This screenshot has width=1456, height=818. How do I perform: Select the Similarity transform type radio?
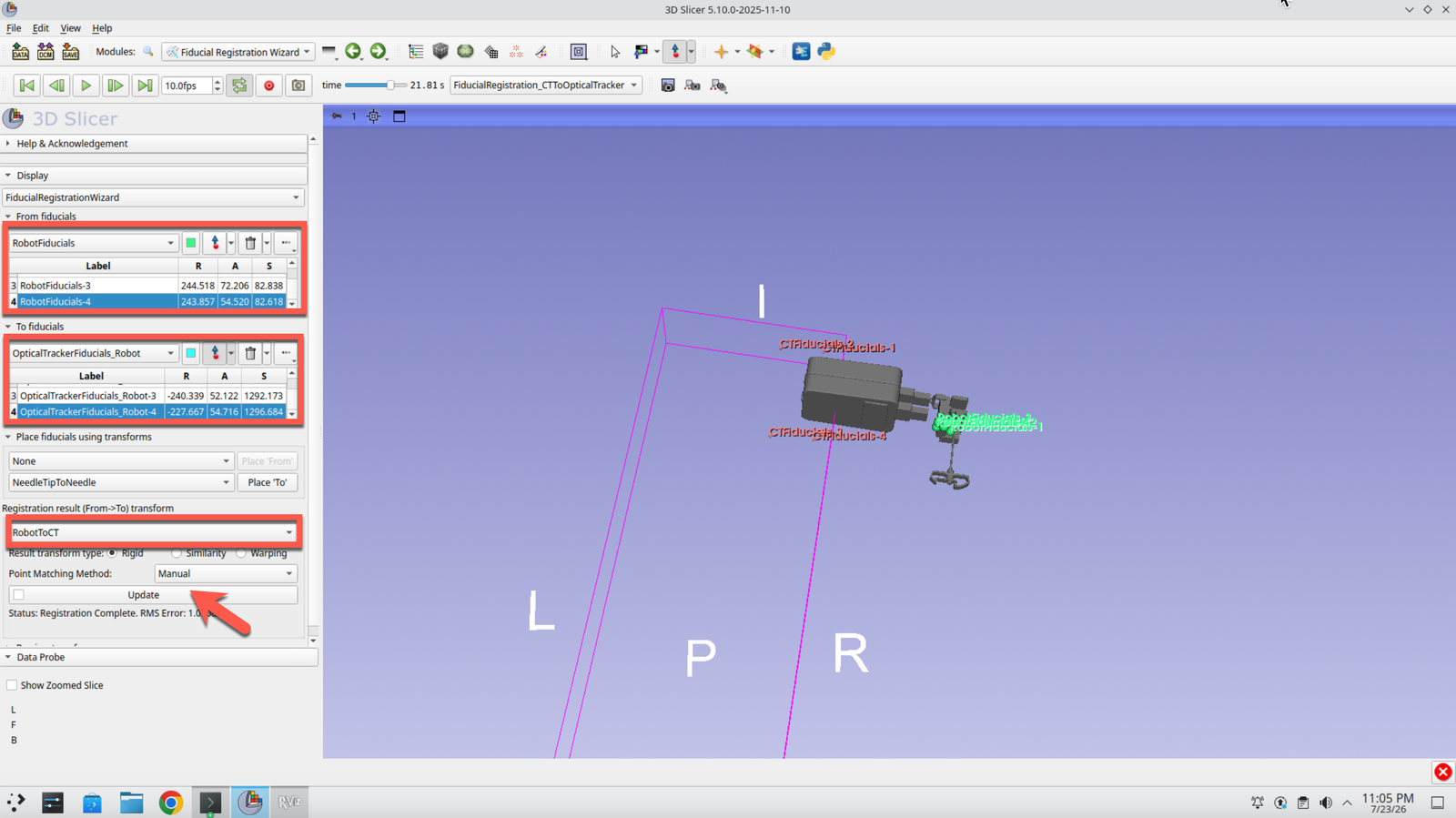(x=176, y=552)
